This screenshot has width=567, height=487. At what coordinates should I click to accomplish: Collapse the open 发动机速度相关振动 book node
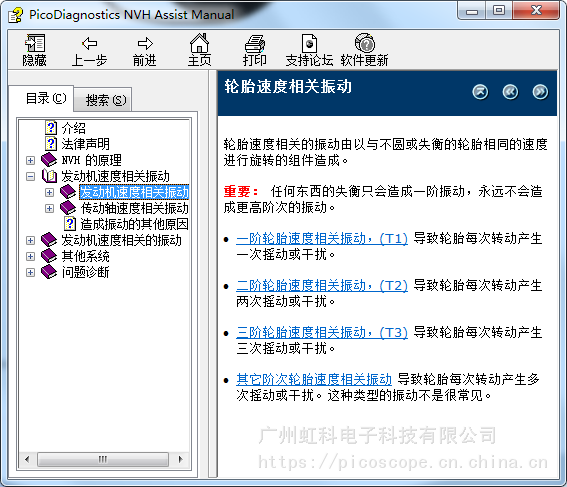[x=30, y=176]
